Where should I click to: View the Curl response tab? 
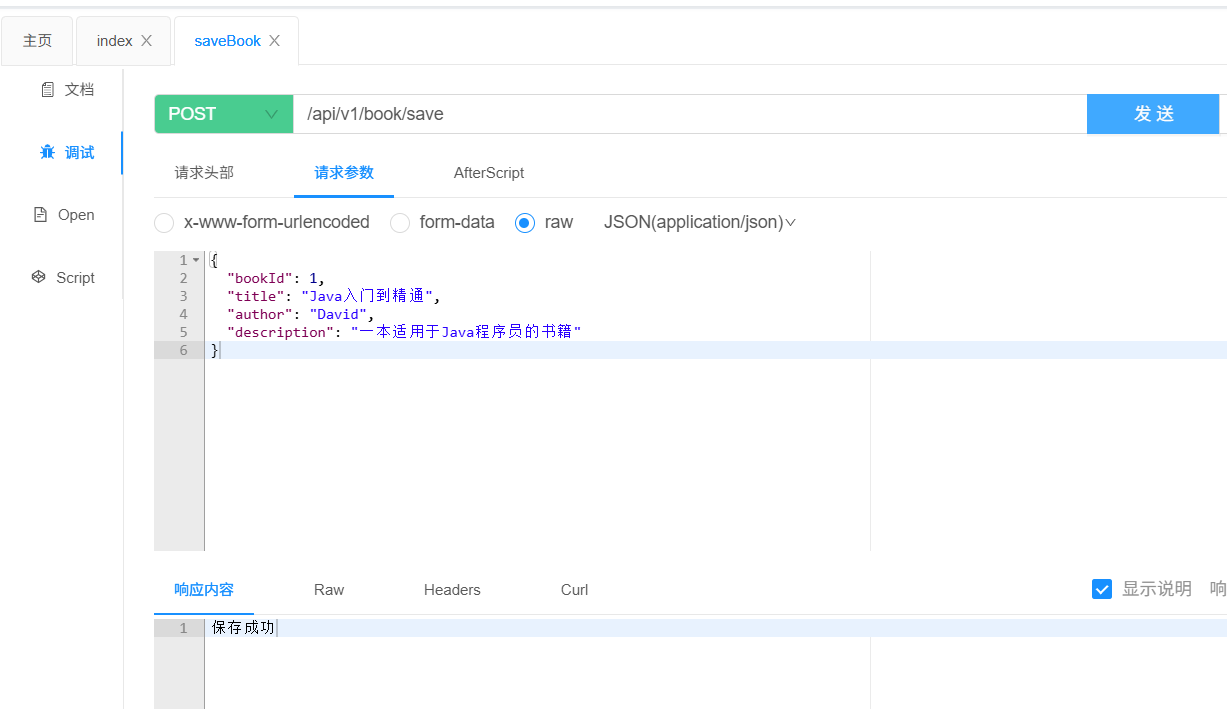click(574, 590)
